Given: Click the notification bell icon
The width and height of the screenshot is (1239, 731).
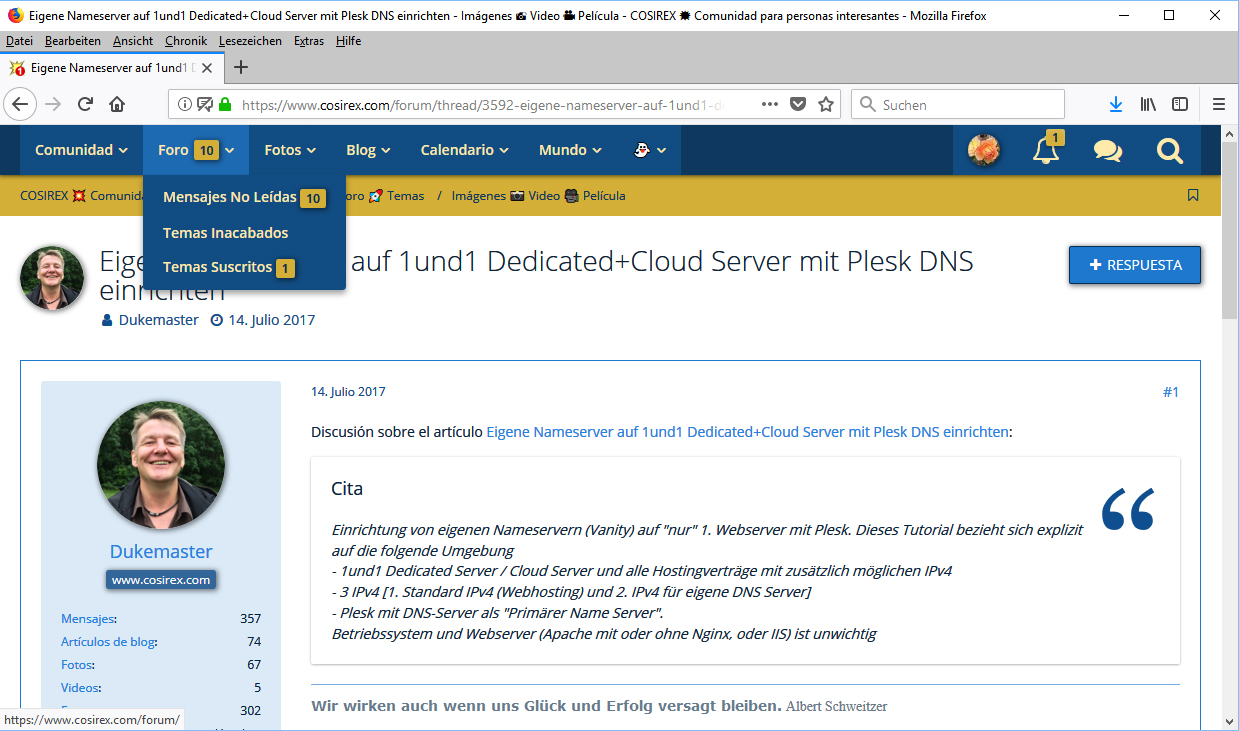Looking at the screenshot, I should (1046, 150).
